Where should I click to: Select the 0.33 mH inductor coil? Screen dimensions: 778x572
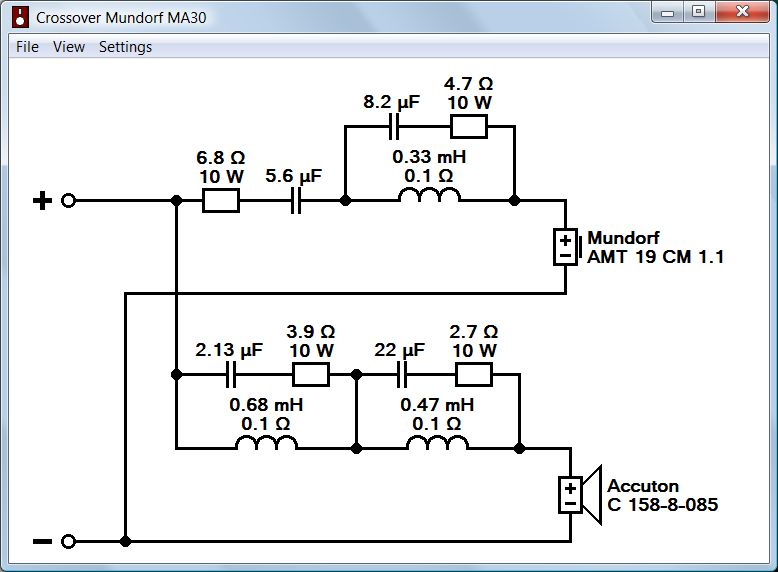pyautogui.click(x=429, y=194)
